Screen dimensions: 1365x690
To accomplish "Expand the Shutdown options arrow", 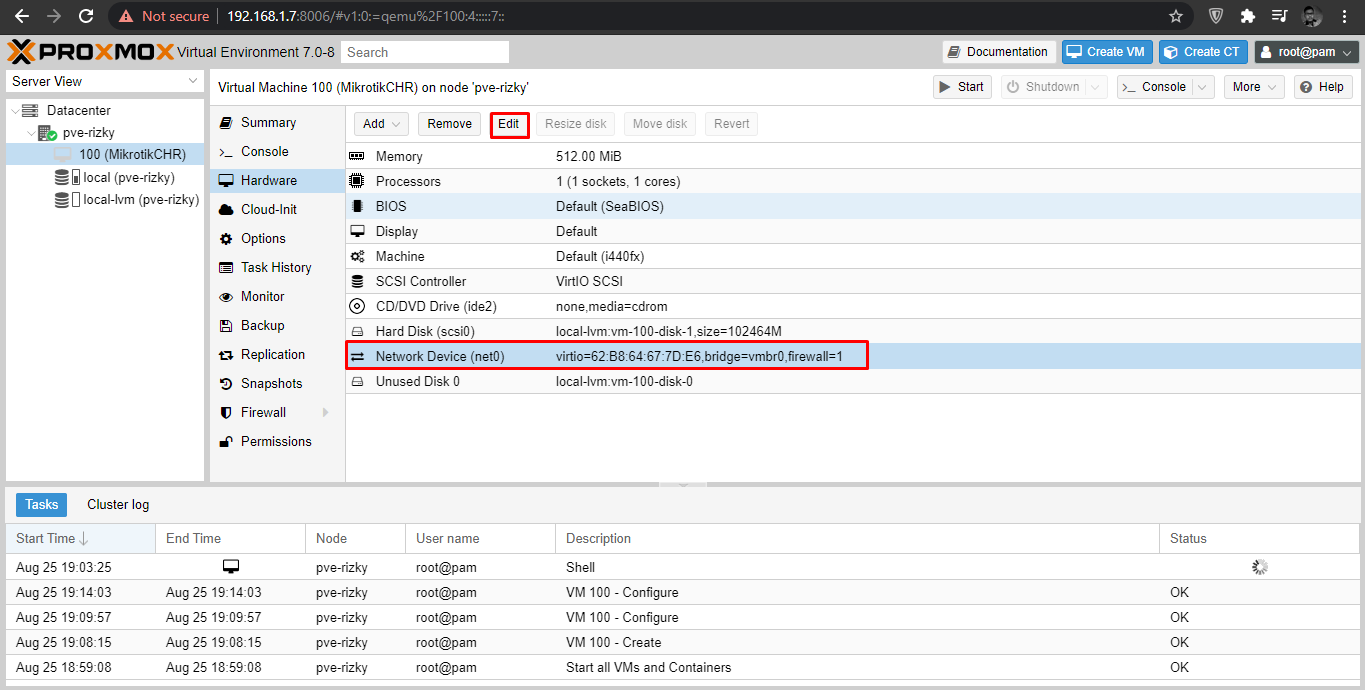I will coord(1097,87).
